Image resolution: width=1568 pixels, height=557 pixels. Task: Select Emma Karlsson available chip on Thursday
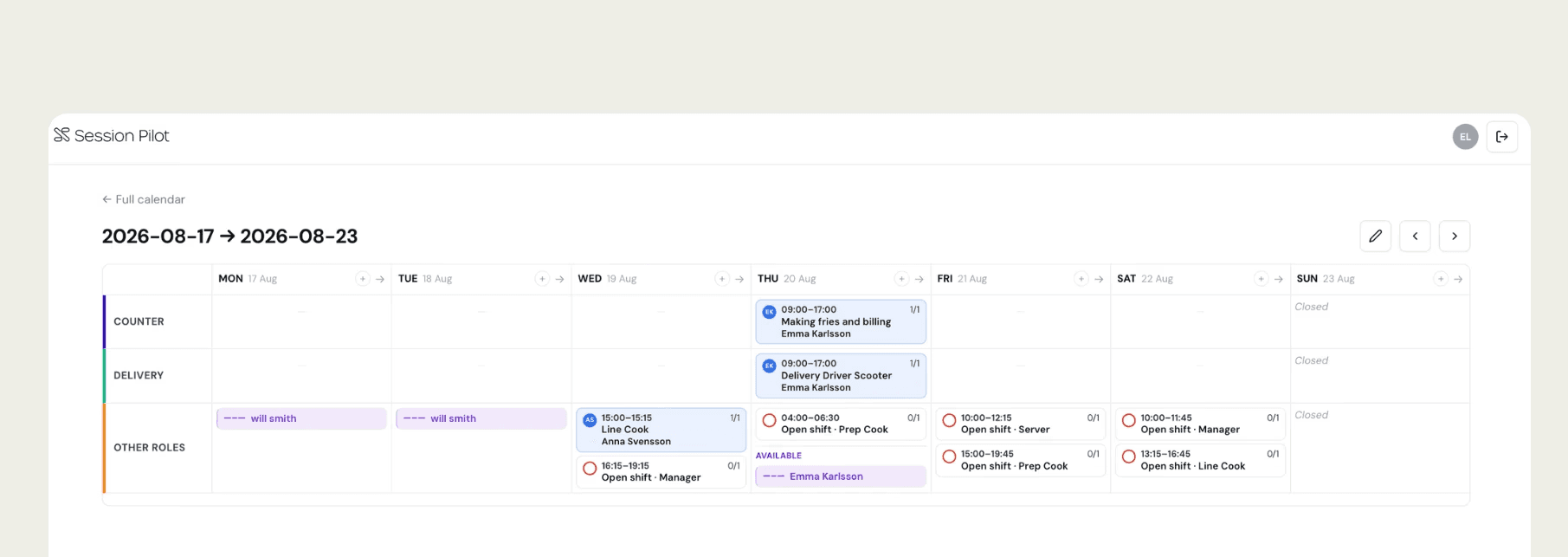841,476
